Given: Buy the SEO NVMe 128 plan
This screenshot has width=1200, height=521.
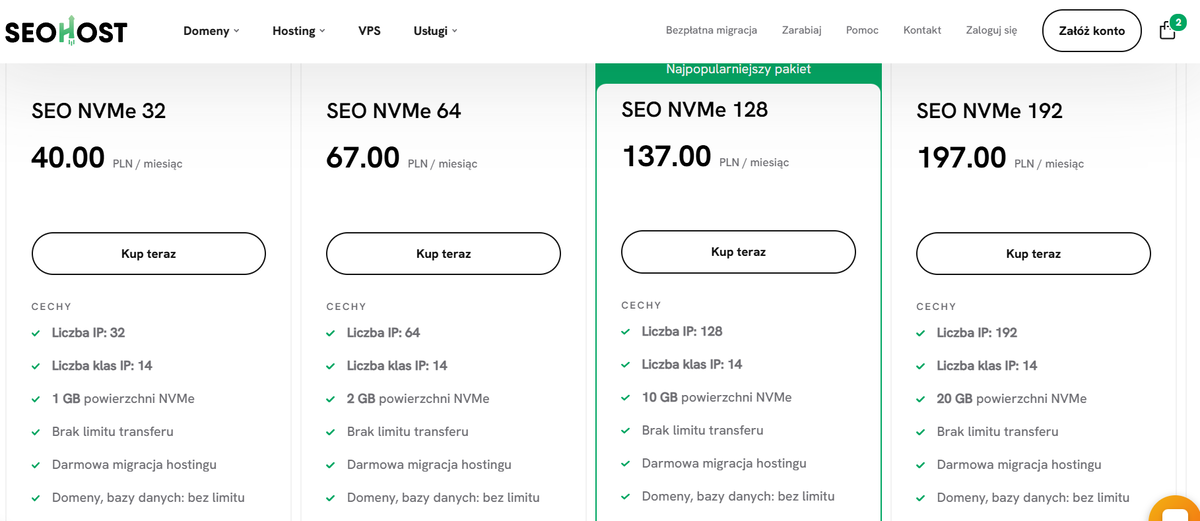Looking at the screenshot, I should (x=738, y=252).
